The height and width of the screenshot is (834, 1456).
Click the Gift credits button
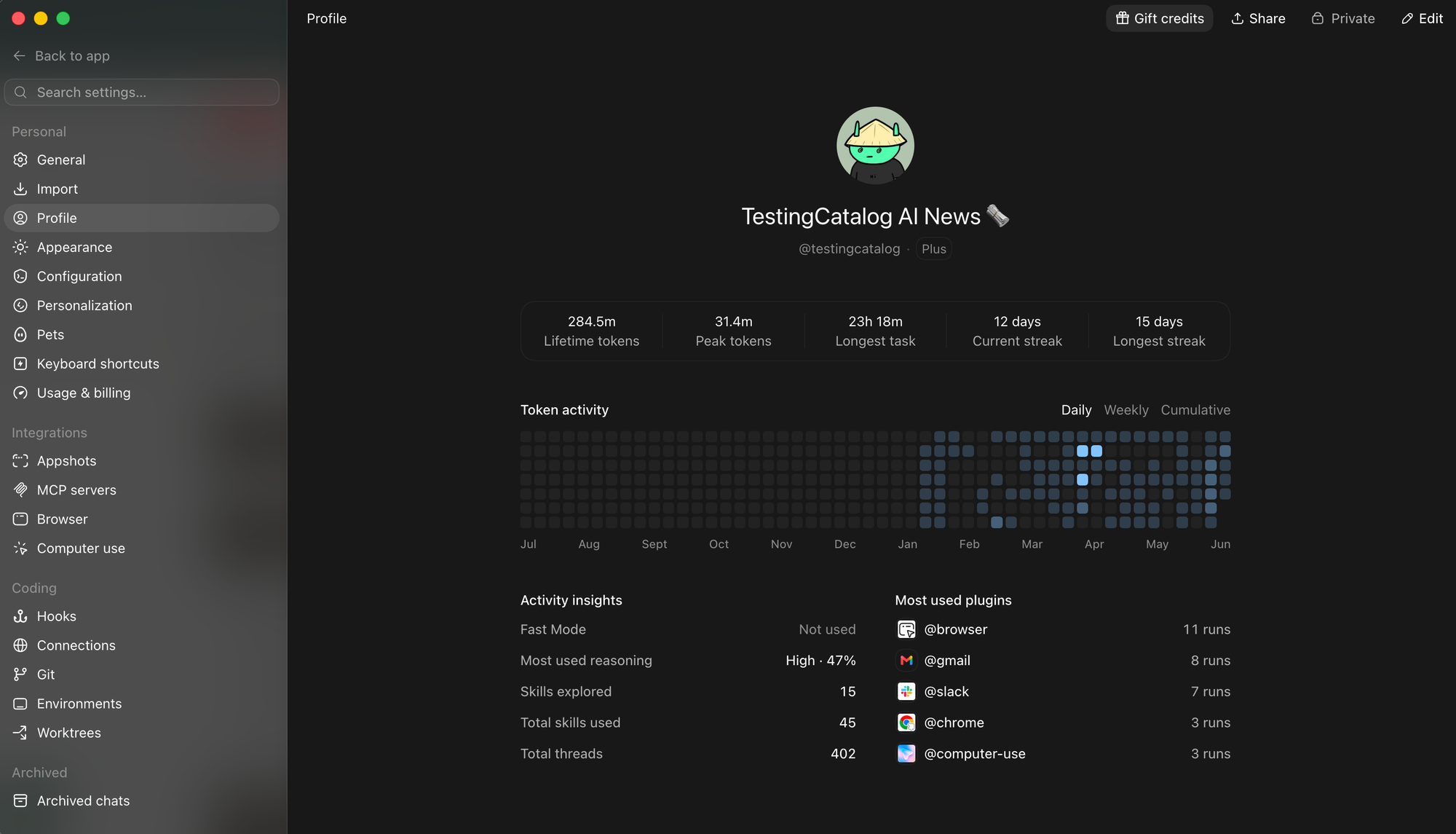pos(1160,18)
